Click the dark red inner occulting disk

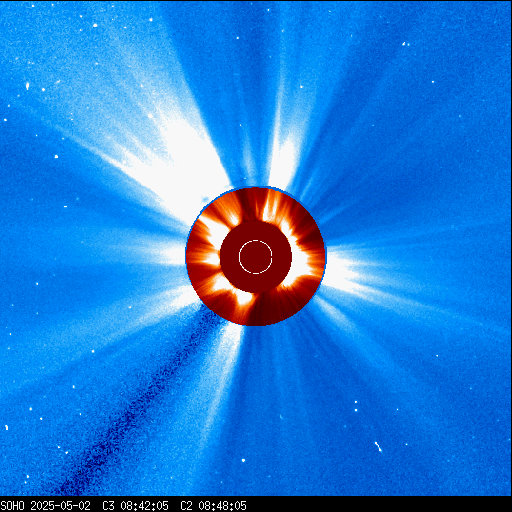pyautogui.click(x=256, y=257)
